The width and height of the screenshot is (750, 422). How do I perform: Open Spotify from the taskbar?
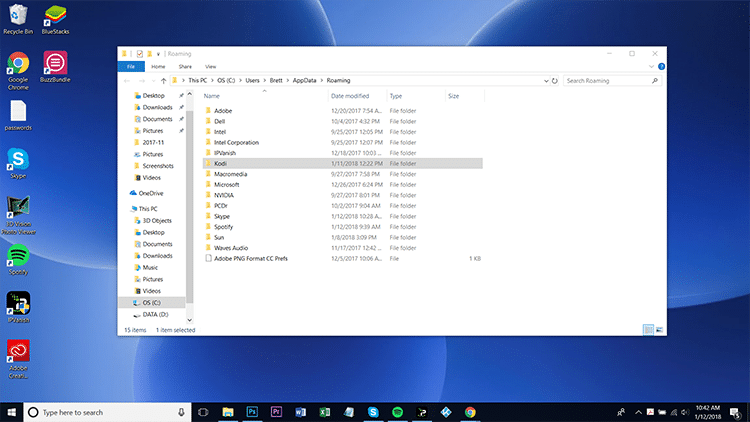pos(397,412)
